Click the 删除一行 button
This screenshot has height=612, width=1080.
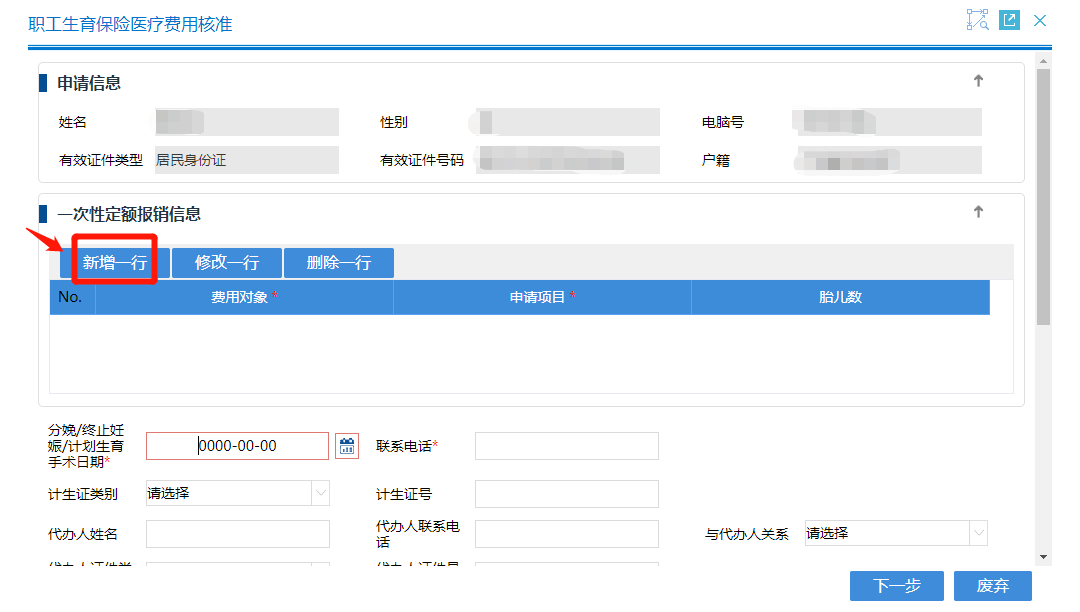pos(339,263)
